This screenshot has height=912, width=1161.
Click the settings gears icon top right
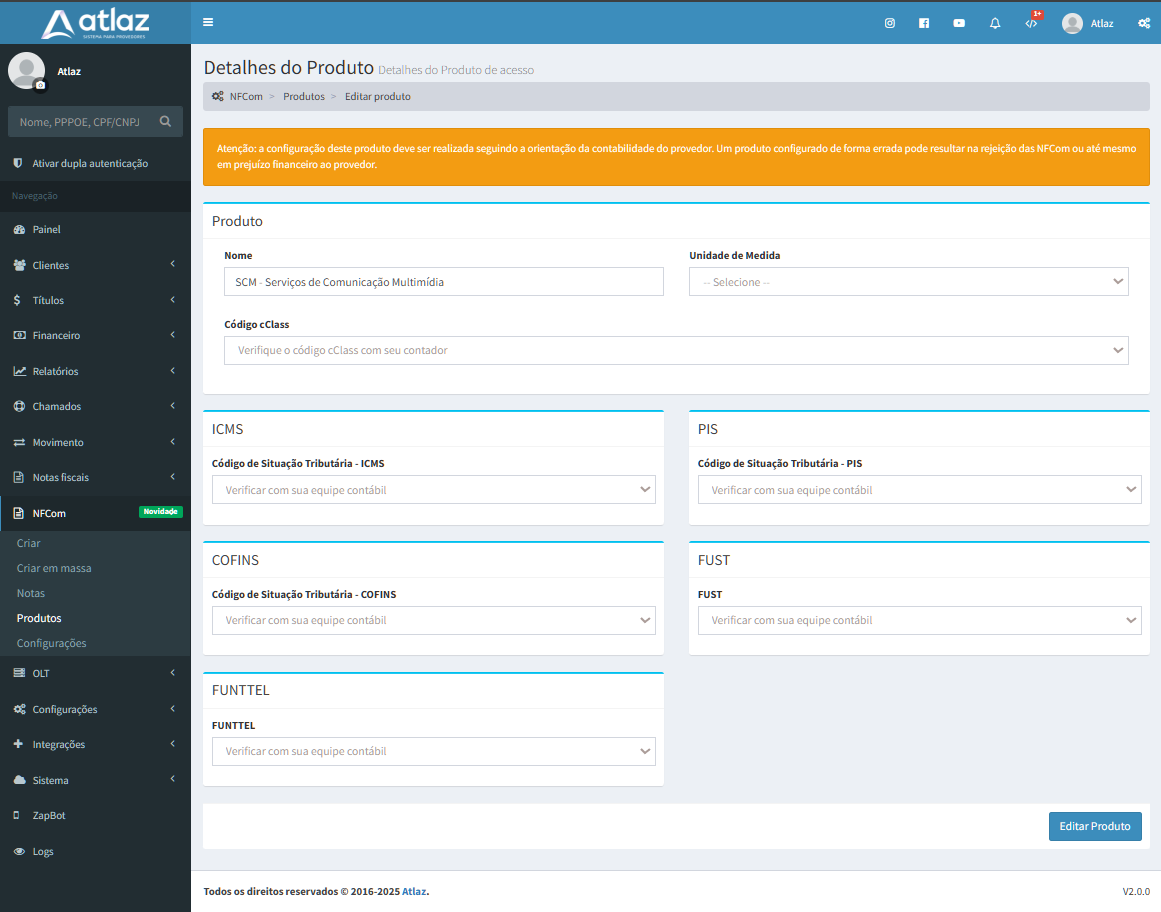(1144, 23)
